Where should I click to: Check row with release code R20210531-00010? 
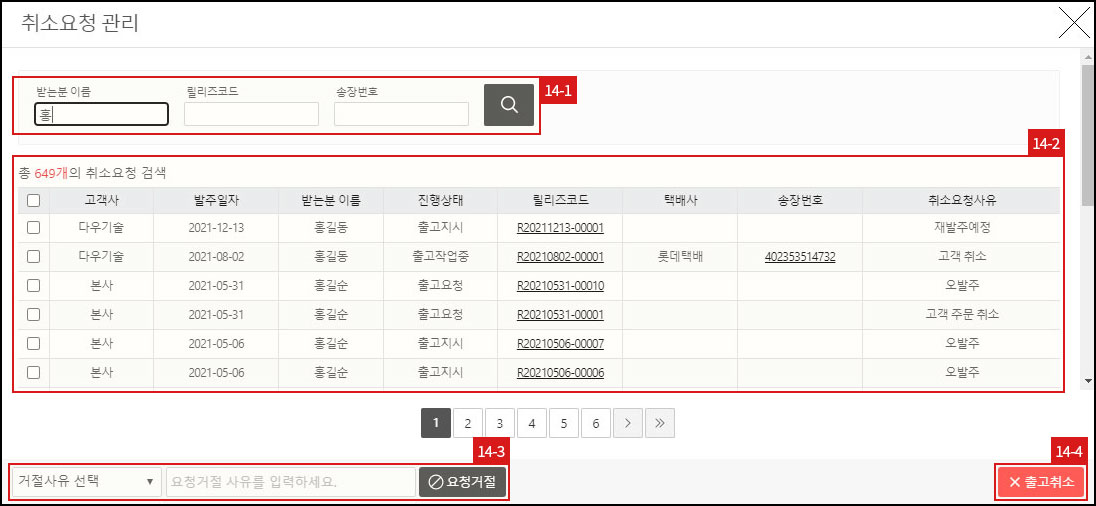pyautogui.click(x=34, y=285)
